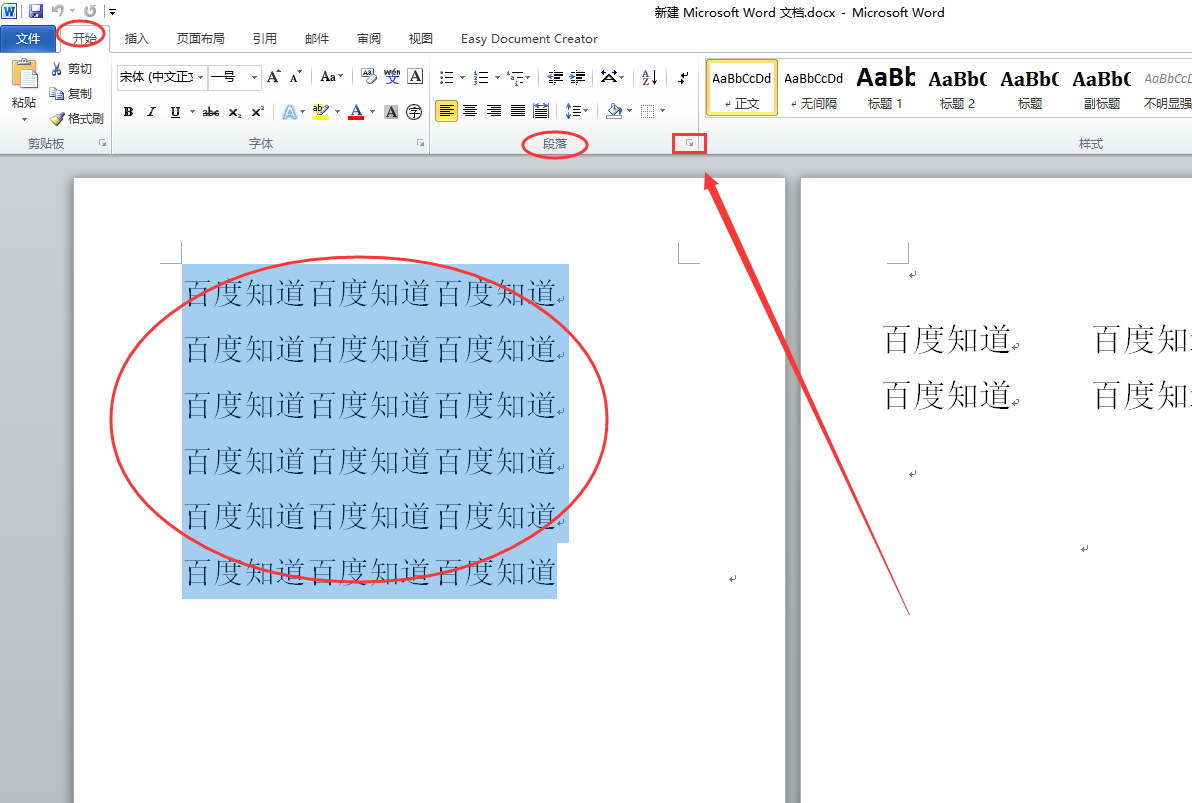Switch to the Page Layout (页面布局) tab

[201, 39]
